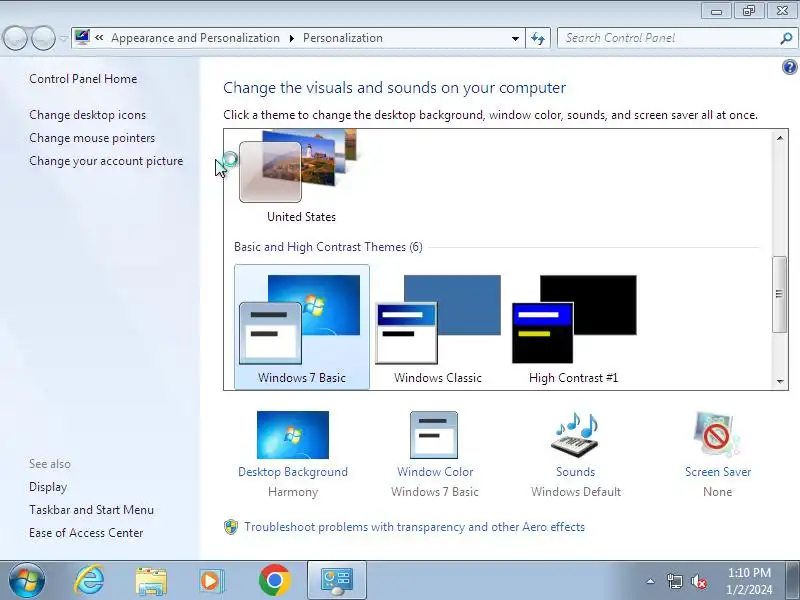
Task: Click the theme list scroll down arrow
Action: coord(780,381)
